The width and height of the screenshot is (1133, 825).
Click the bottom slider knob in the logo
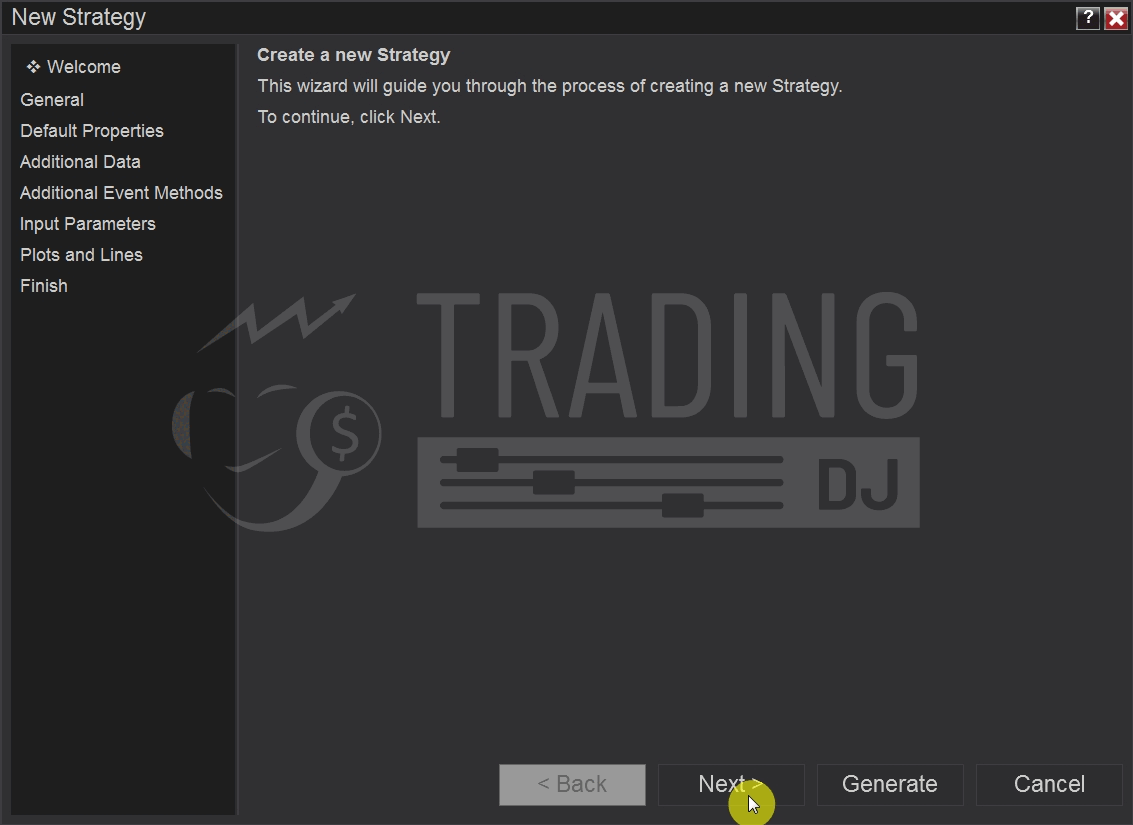[x=682, y=505]
